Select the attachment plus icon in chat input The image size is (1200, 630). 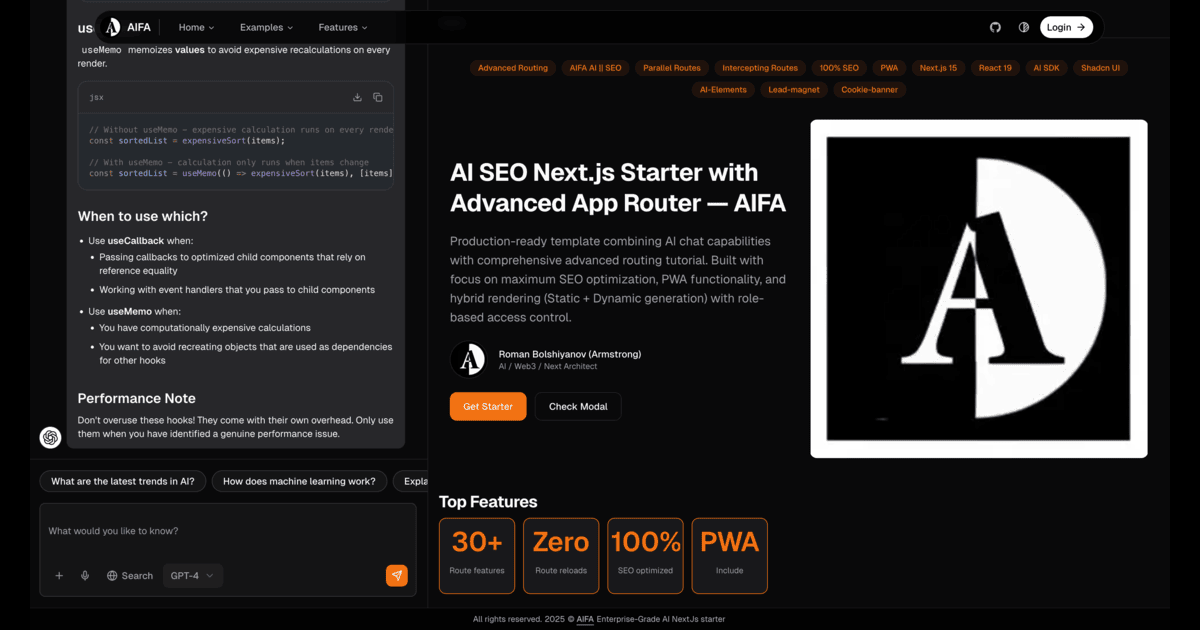pyautogui.click(x=59, y=575)
